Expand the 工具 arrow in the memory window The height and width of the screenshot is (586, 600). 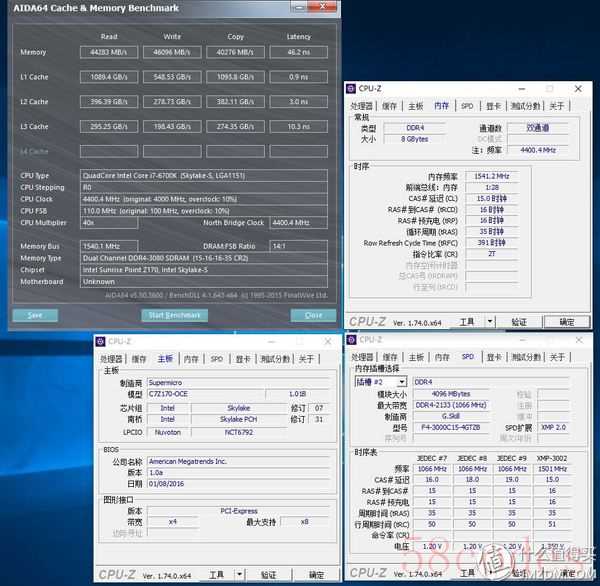pos(491,322)
